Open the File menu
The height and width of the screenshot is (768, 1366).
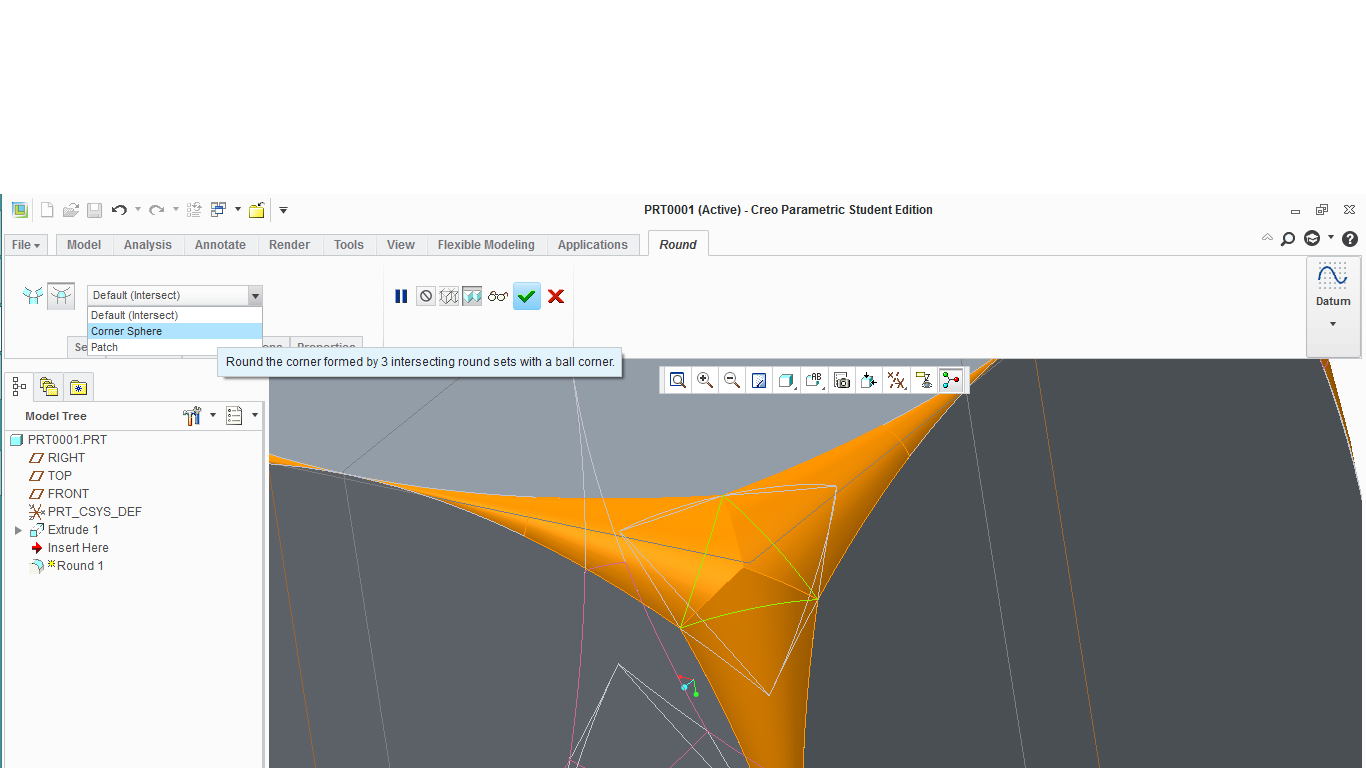coord(26,245)
